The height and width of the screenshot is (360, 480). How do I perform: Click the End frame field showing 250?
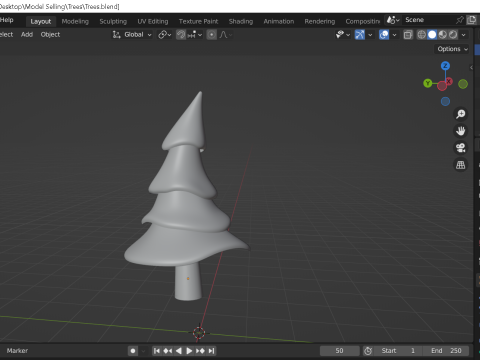[446, 351]
